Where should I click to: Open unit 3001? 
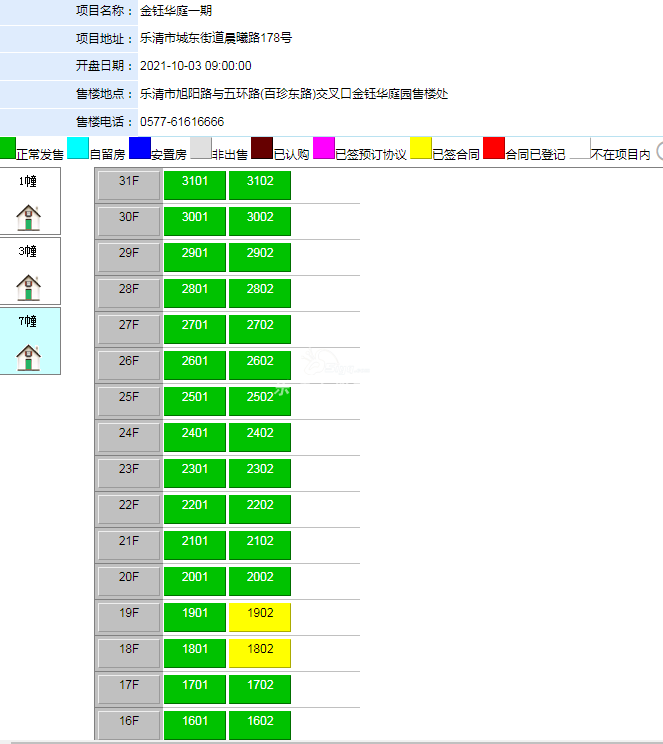coord(195,221)
